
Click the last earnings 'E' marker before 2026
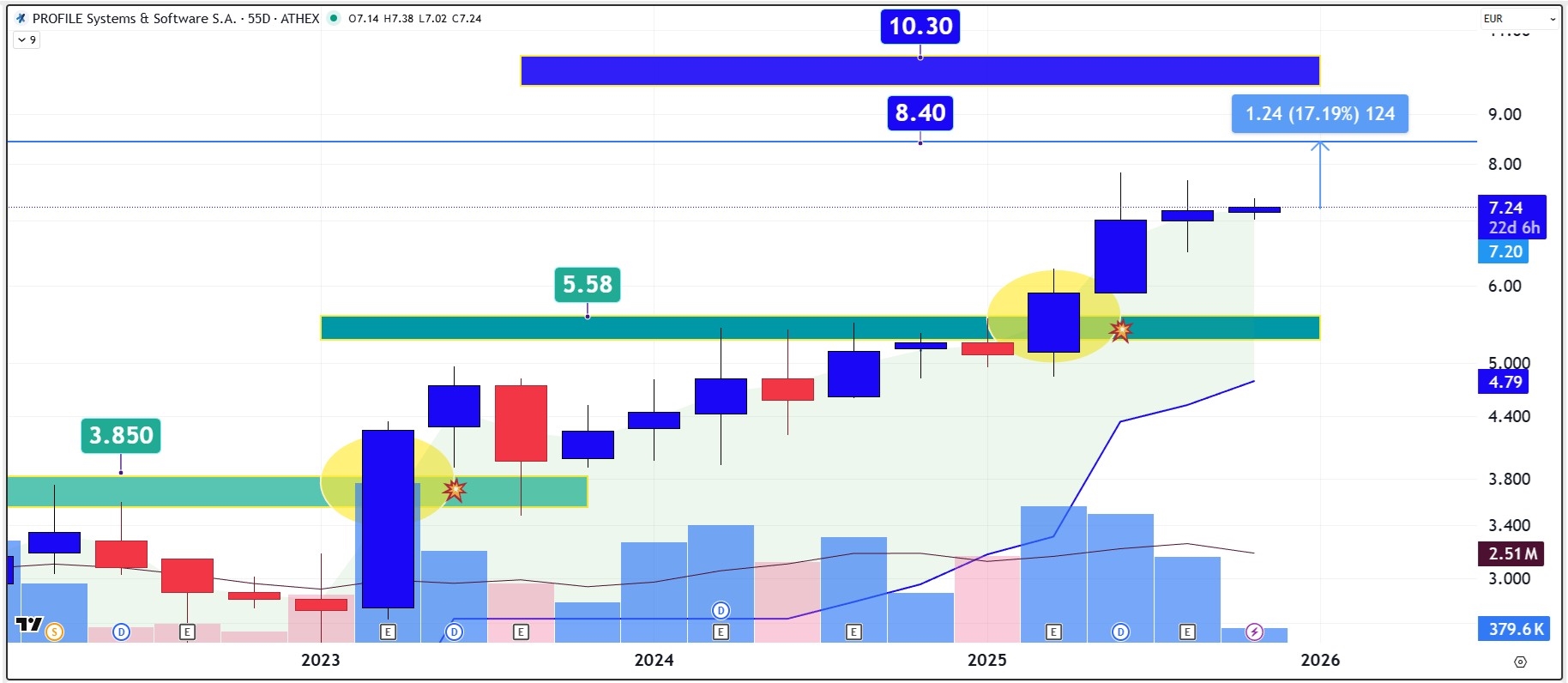(1187, 632)
